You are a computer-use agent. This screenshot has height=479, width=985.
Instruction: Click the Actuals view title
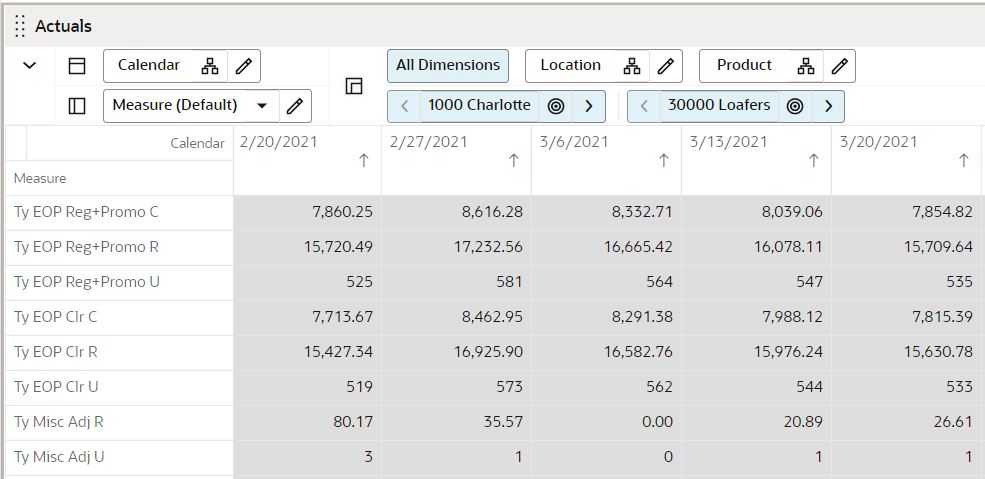pyautogui.click(x=63, y=26)
